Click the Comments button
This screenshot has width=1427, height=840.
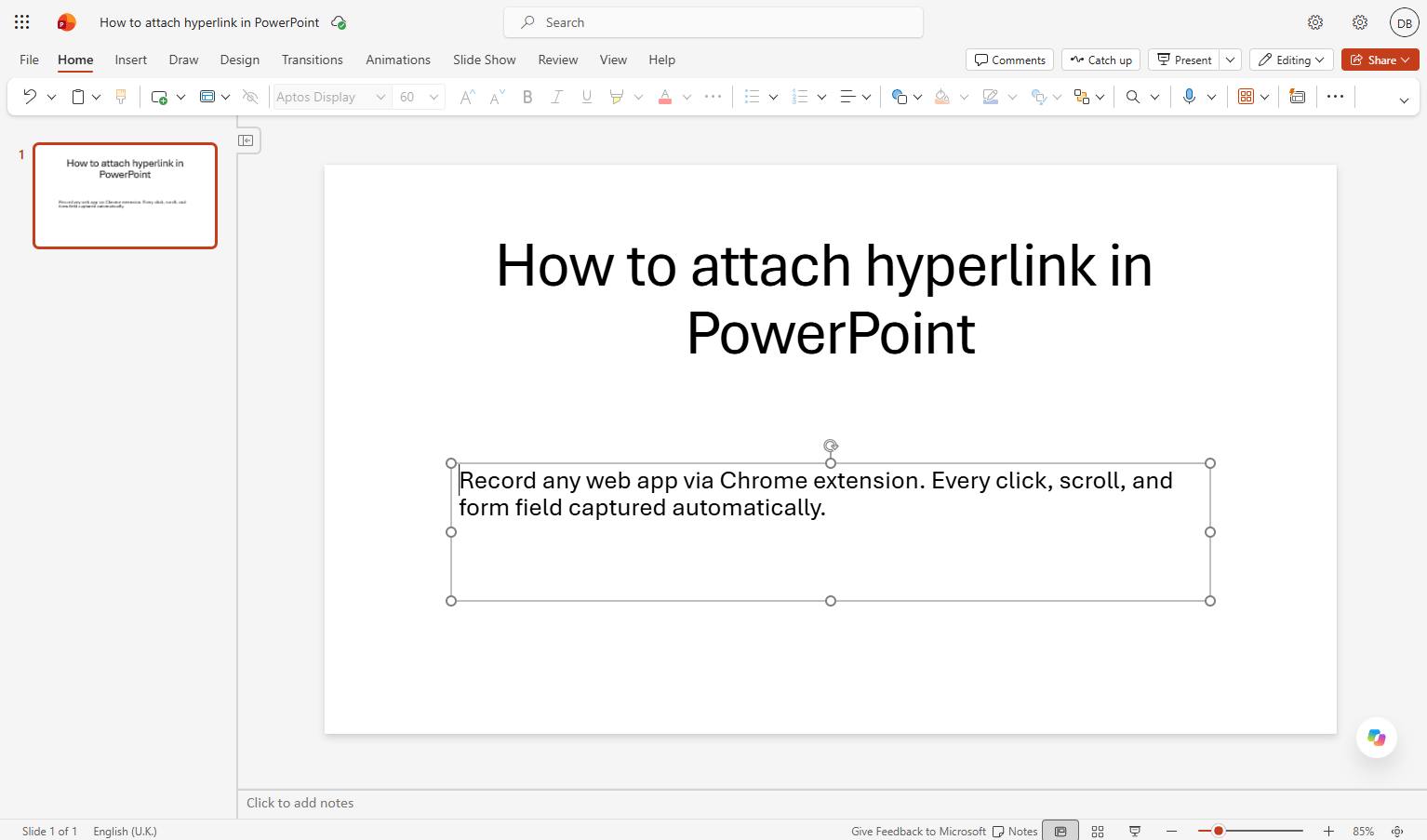point(1009,60)
